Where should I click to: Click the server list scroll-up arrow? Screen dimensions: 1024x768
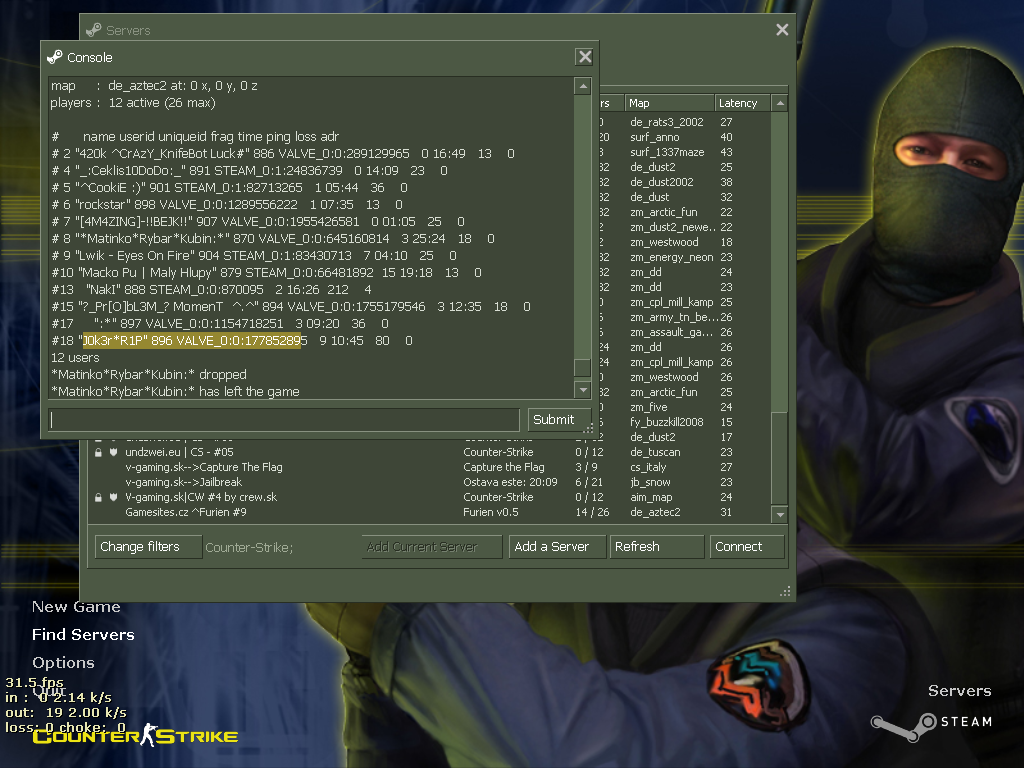779,103
